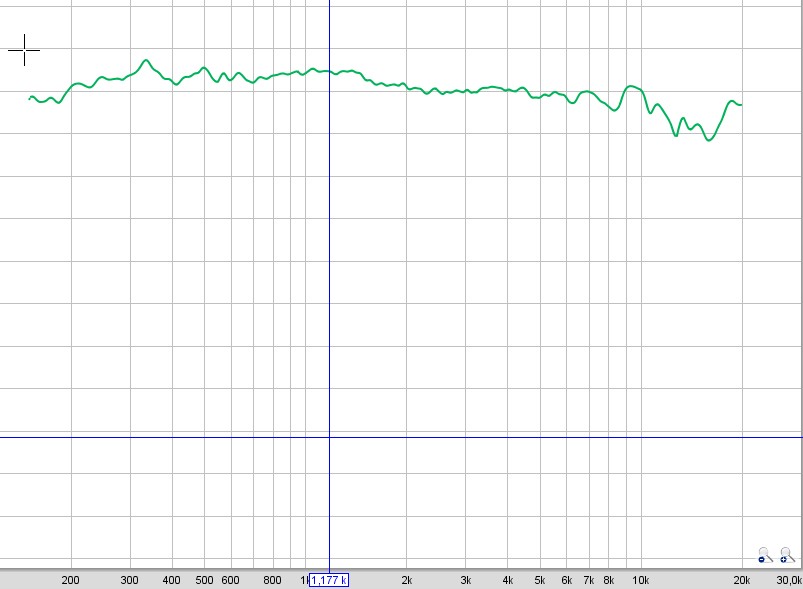Viewport: 803px width, 589px height.
Task: Click the 500 frequency axis label
Action: (x=204, y=580)
